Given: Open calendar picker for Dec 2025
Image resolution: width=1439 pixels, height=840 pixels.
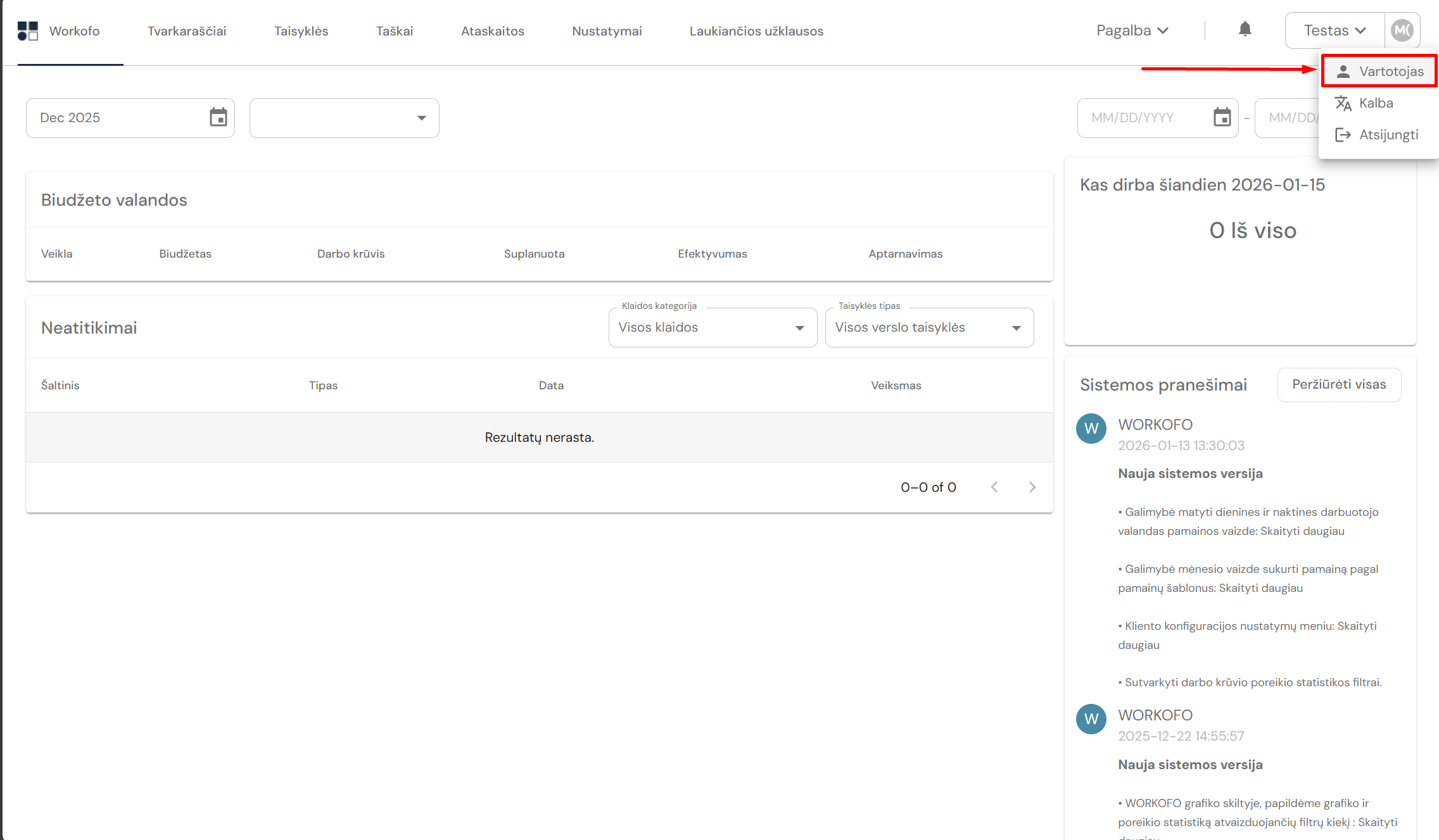Looking at the screenshot, I should point(218,118).
